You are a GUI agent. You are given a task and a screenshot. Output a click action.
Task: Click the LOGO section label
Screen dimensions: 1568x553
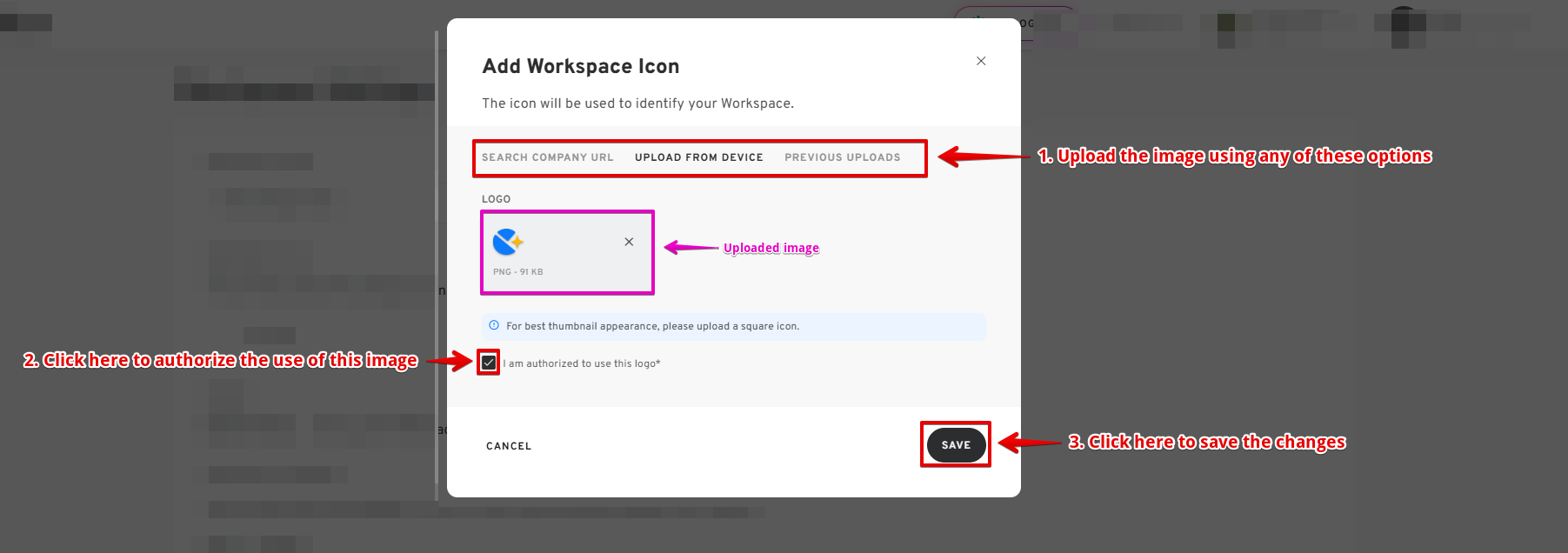[x=496, y=199]
